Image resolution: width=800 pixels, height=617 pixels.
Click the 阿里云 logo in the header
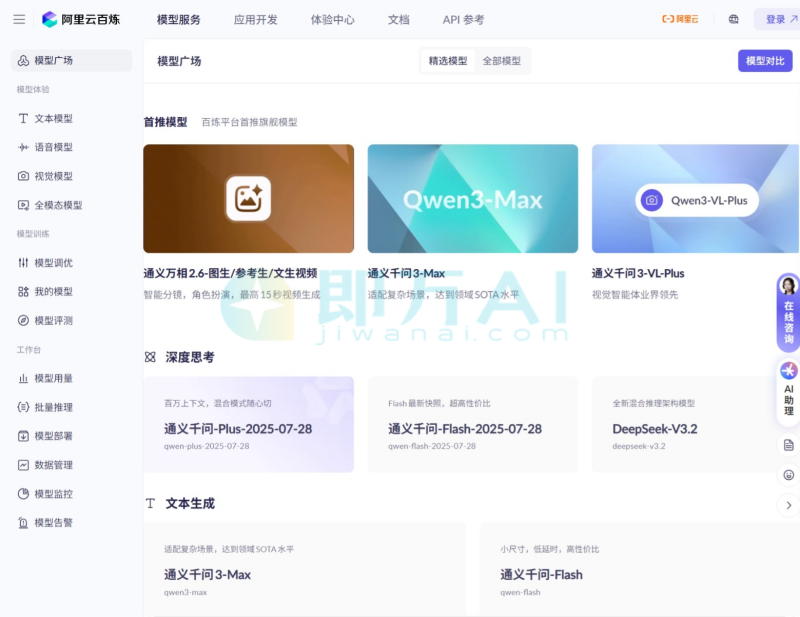coord(680,19)
